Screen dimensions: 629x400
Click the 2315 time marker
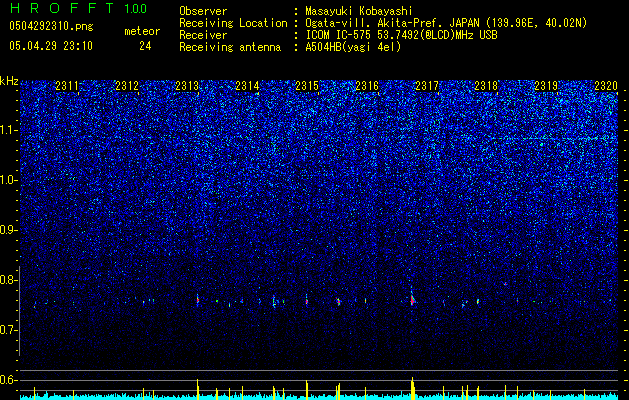click(307, 85)
